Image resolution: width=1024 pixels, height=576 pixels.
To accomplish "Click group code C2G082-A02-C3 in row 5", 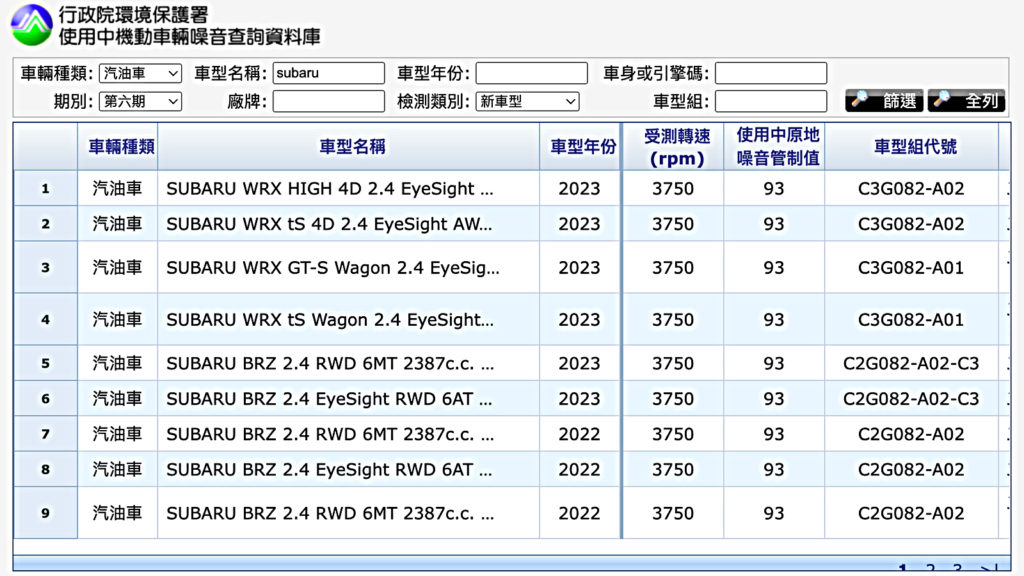I will pyautogui.click(x=911, y=364).
